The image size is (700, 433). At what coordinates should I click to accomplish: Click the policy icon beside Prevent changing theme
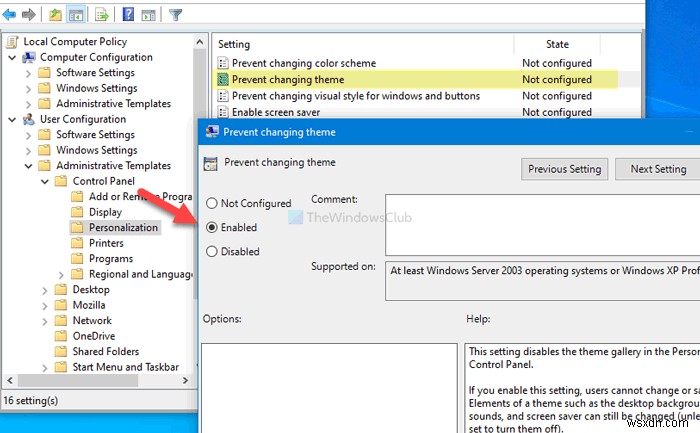coord(223,79)
